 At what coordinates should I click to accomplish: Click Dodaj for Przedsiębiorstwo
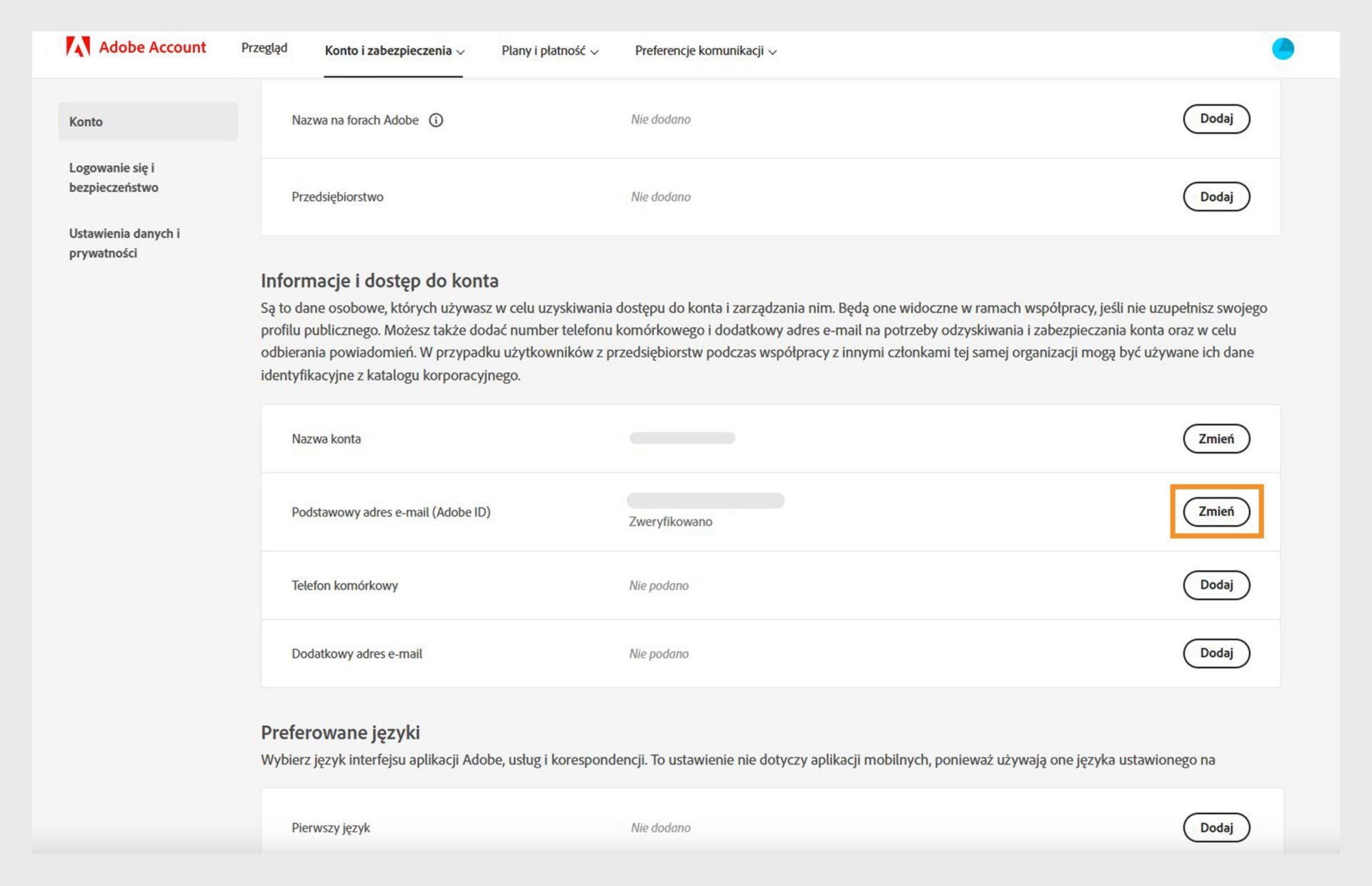(x=1216, y=196)
